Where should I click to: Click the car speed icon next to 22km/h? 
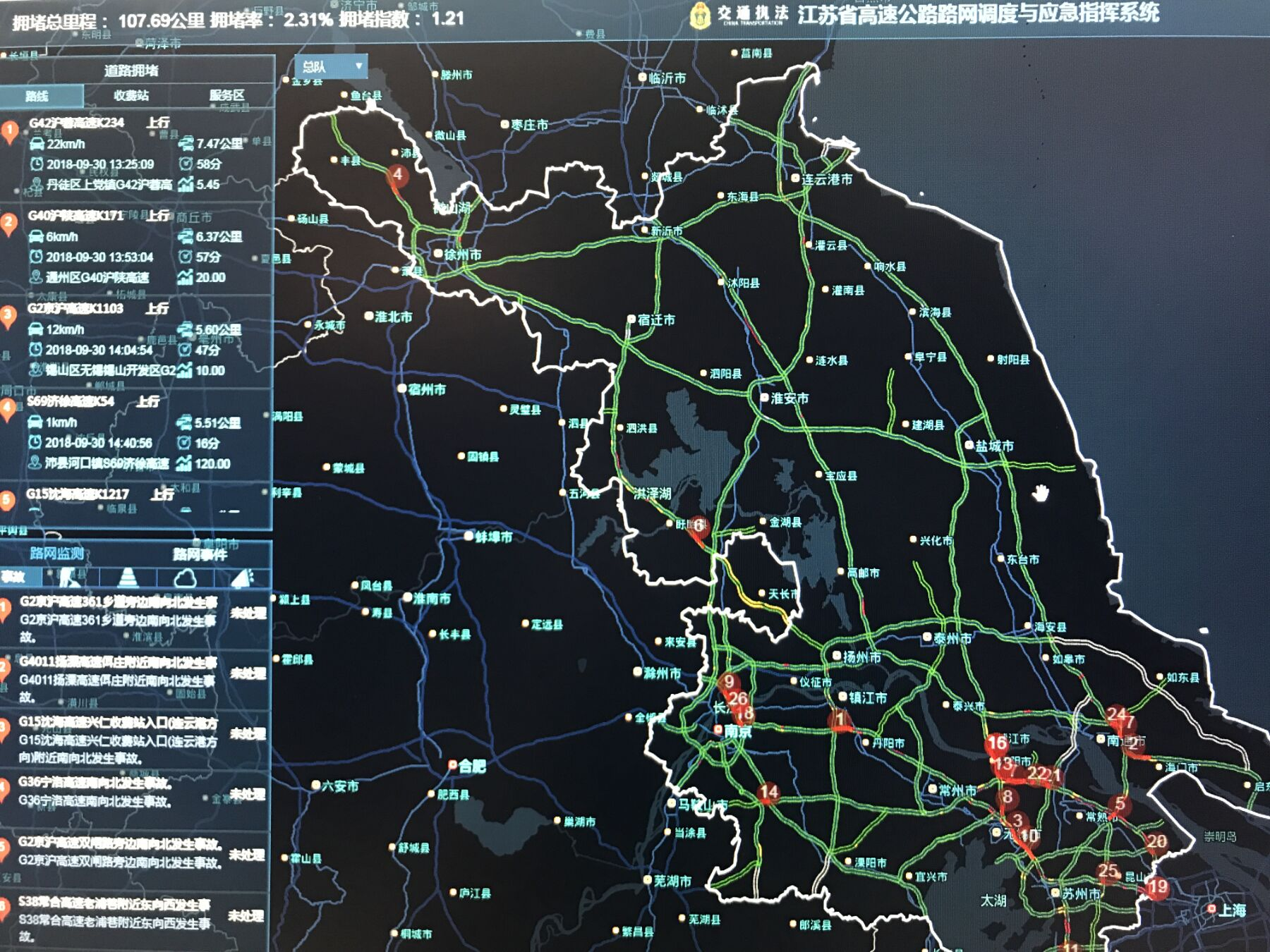click(37, 144)
